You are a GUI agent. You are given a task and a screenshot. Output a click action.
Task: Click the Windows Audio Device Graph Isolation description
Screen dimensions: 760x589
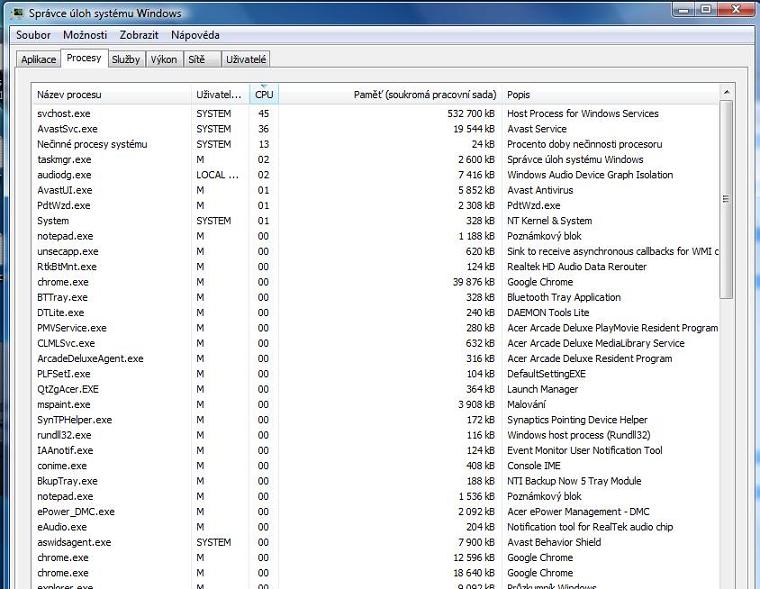click(590, 175)
